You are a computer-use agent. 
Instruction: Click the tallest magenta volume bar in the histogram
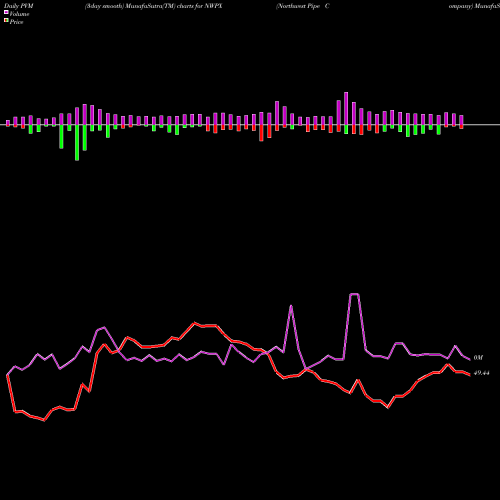point(346,109)
